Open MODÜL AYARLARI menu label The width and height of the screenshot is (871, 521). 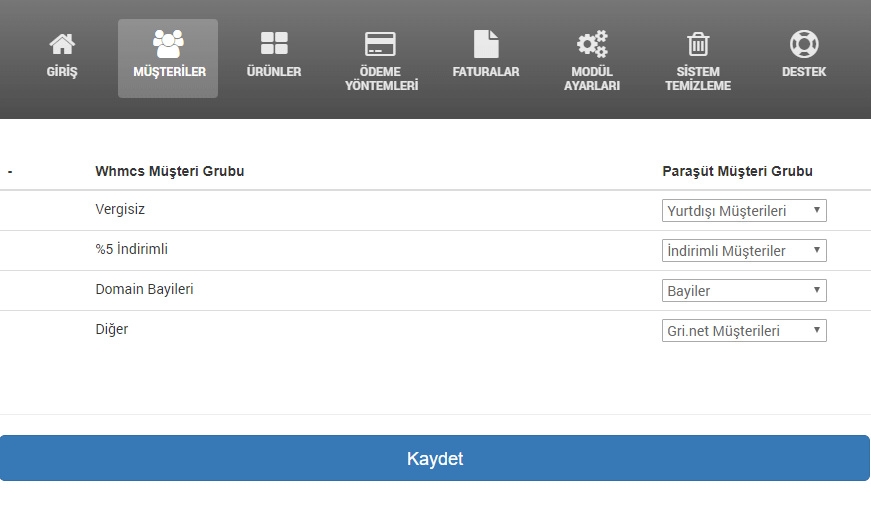[x=592, y=78]
